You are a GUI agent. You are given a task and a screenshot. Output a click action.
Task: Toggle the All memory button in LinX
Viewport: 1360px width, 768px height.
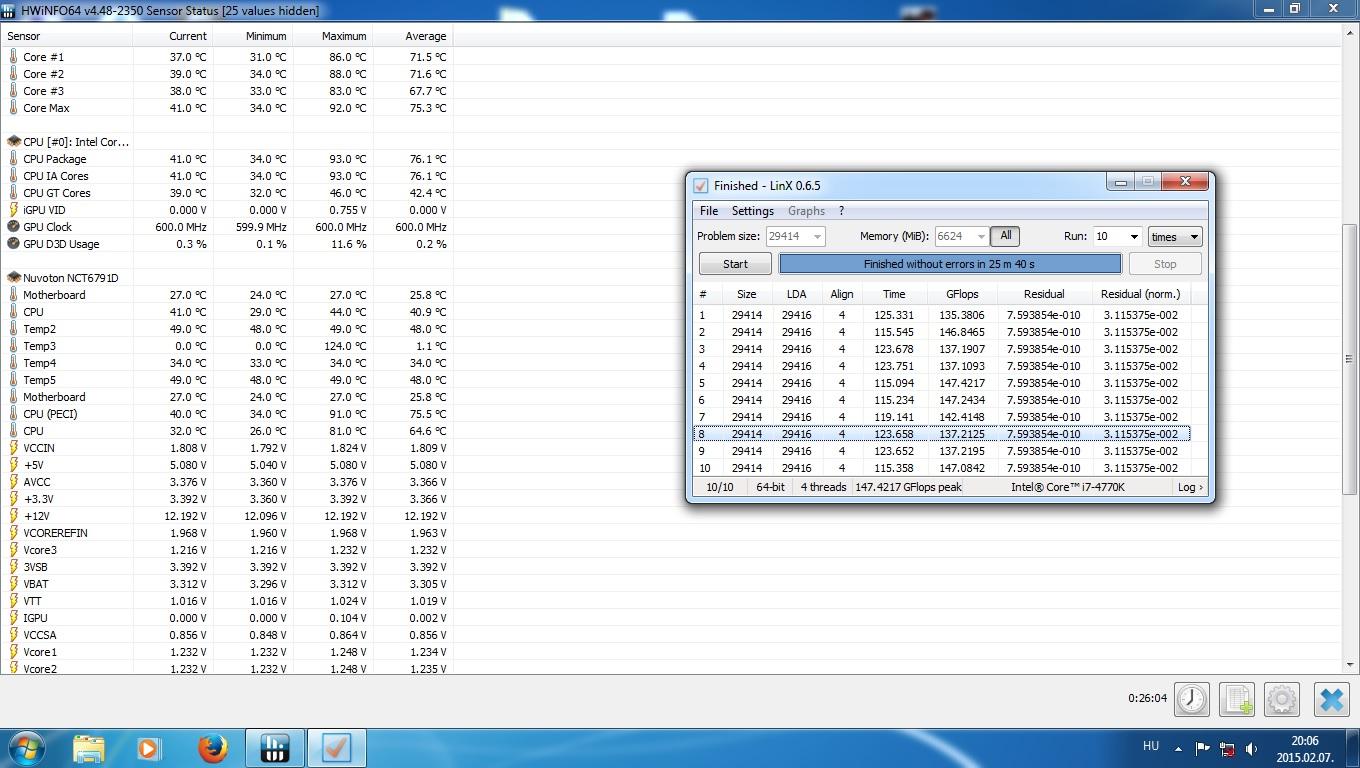(x=1005, y=236)
